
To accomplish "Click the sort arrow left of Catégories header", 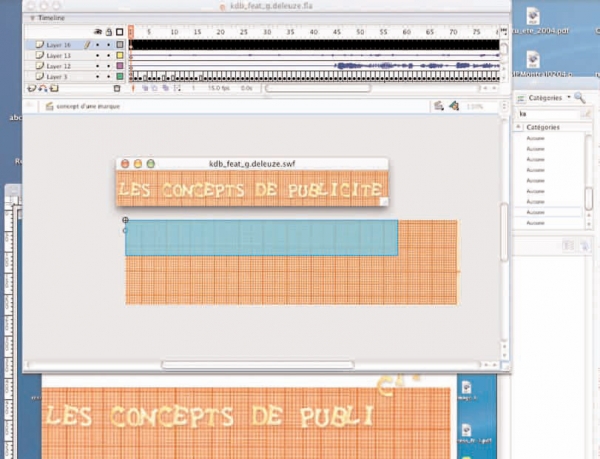I will (518, 127).
